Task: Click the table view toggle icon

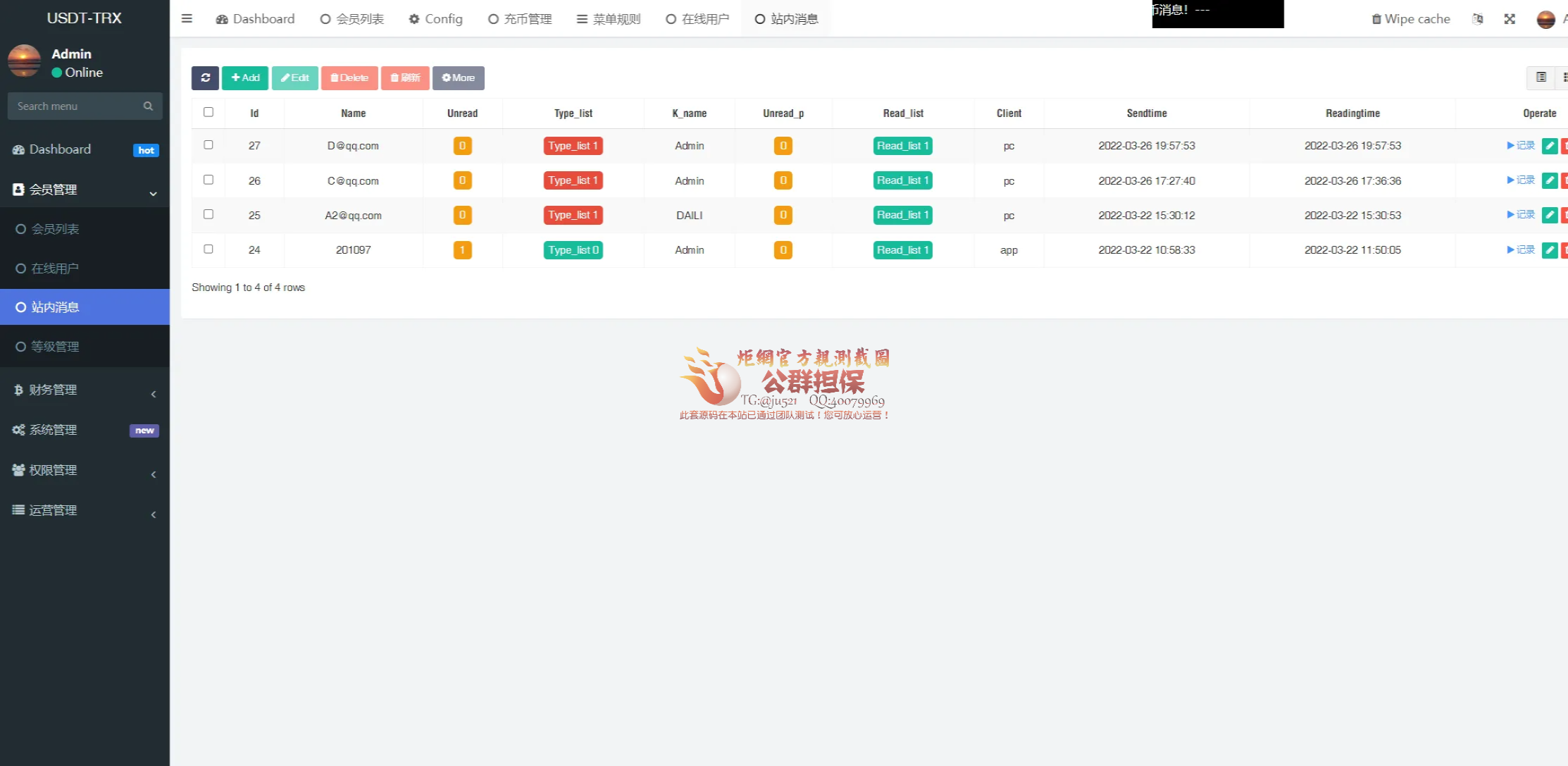Action: click(x=1541, y=78)
